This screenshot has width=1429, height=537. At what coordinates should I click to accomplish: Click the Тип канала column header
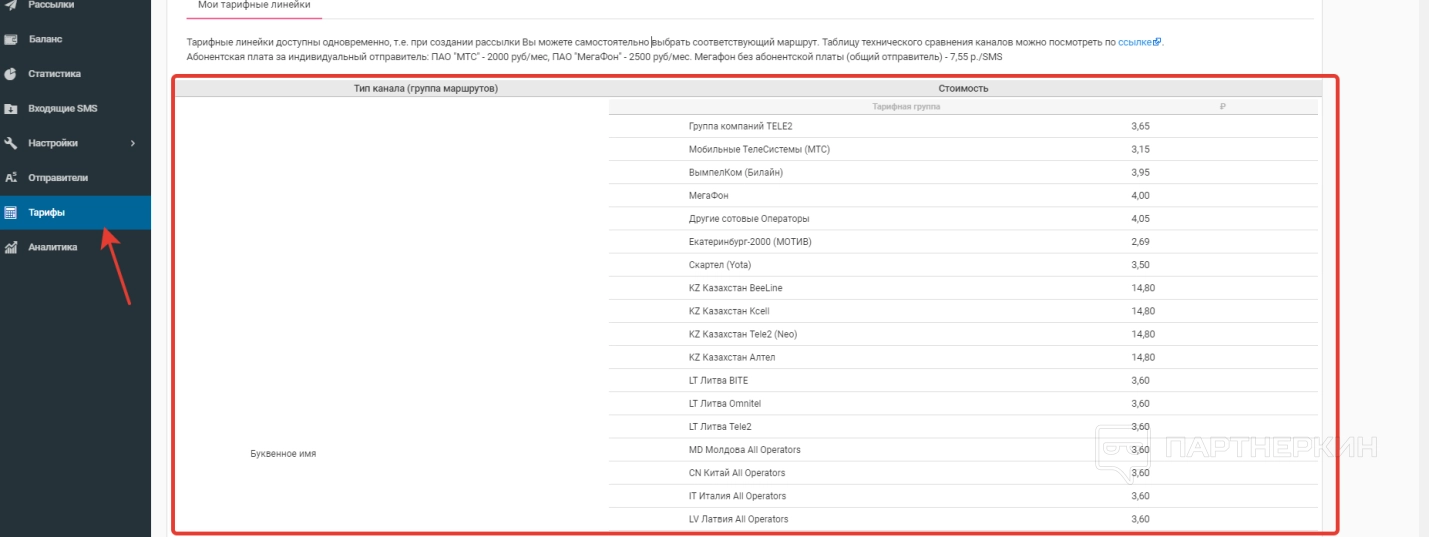click(426, 89)
